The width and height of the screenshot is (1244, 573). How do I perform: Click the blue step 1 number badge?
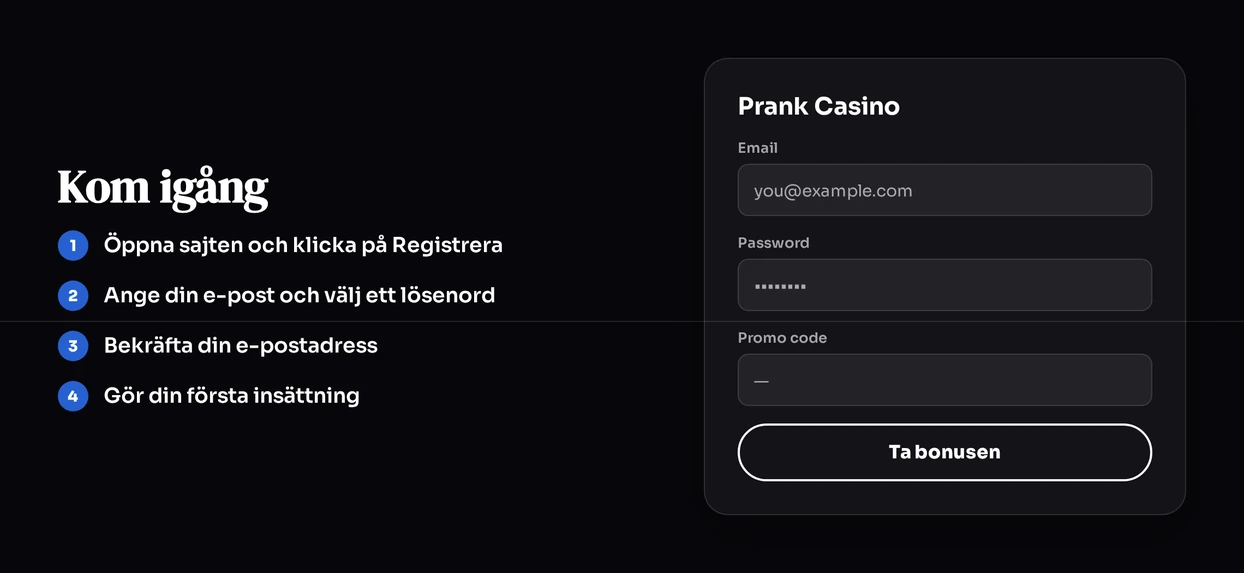click(73, 245)
